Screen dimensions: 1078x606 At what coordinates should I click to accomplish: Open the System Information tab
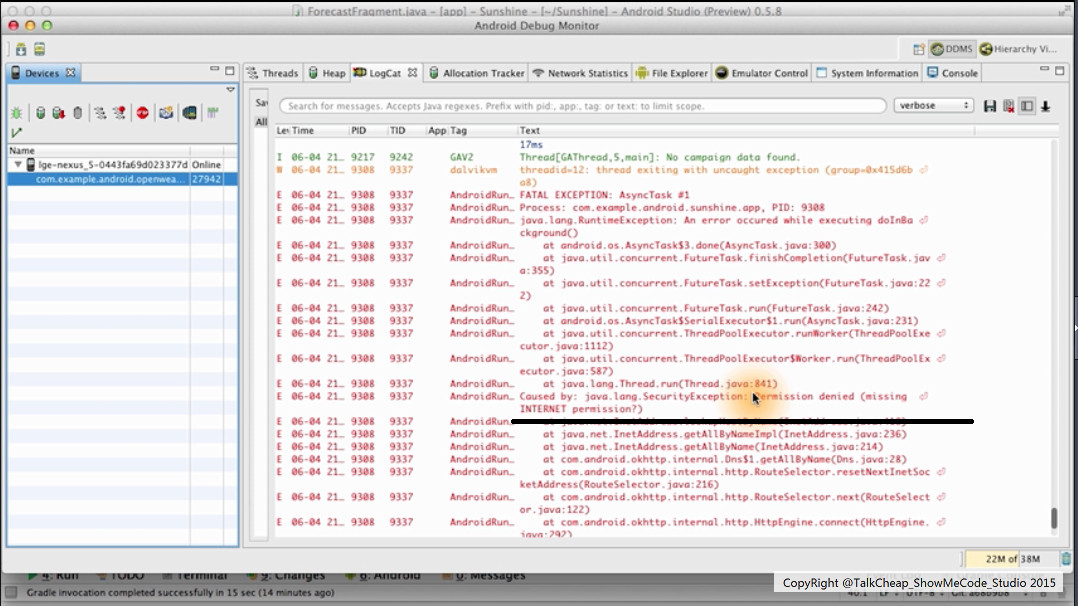pyautogui.click(x=867, y=73)
